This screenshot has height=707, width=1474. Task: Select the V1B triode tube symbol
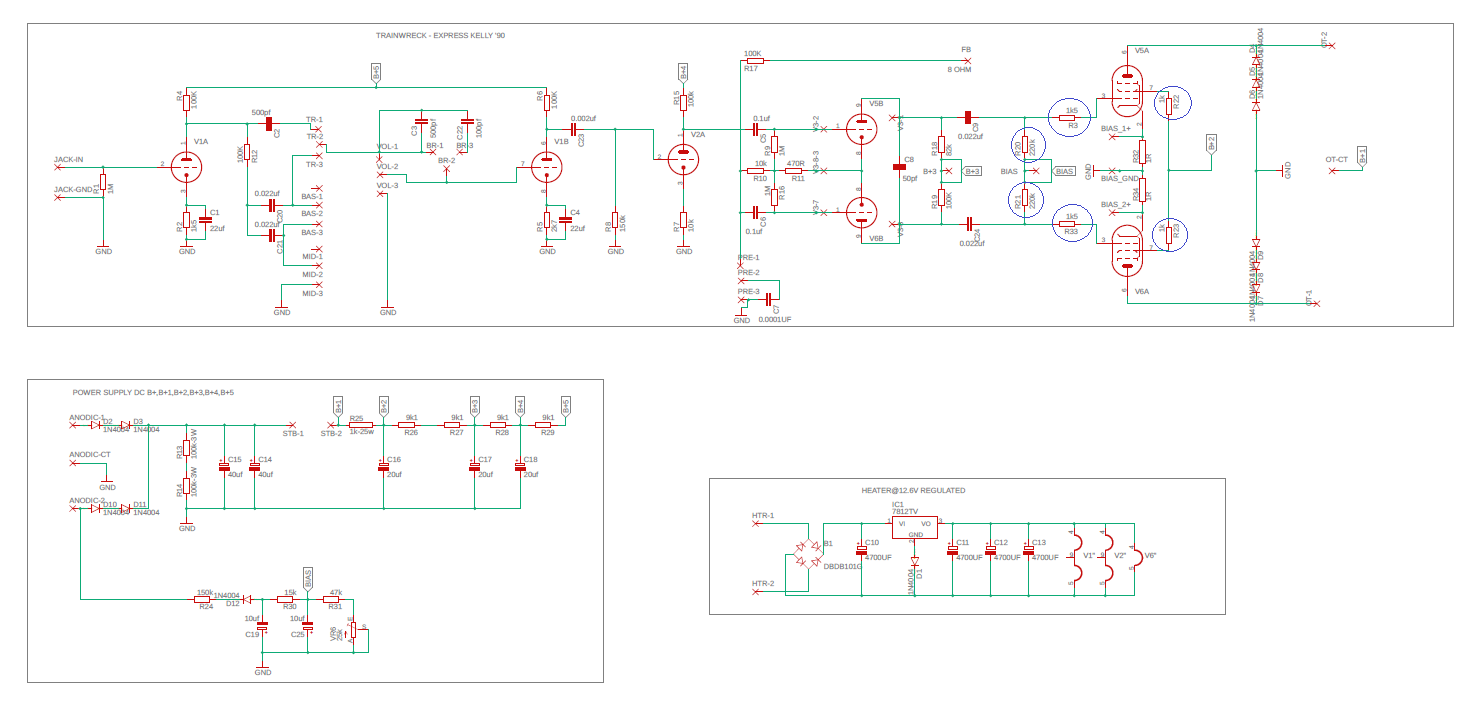tap(547, 165)
